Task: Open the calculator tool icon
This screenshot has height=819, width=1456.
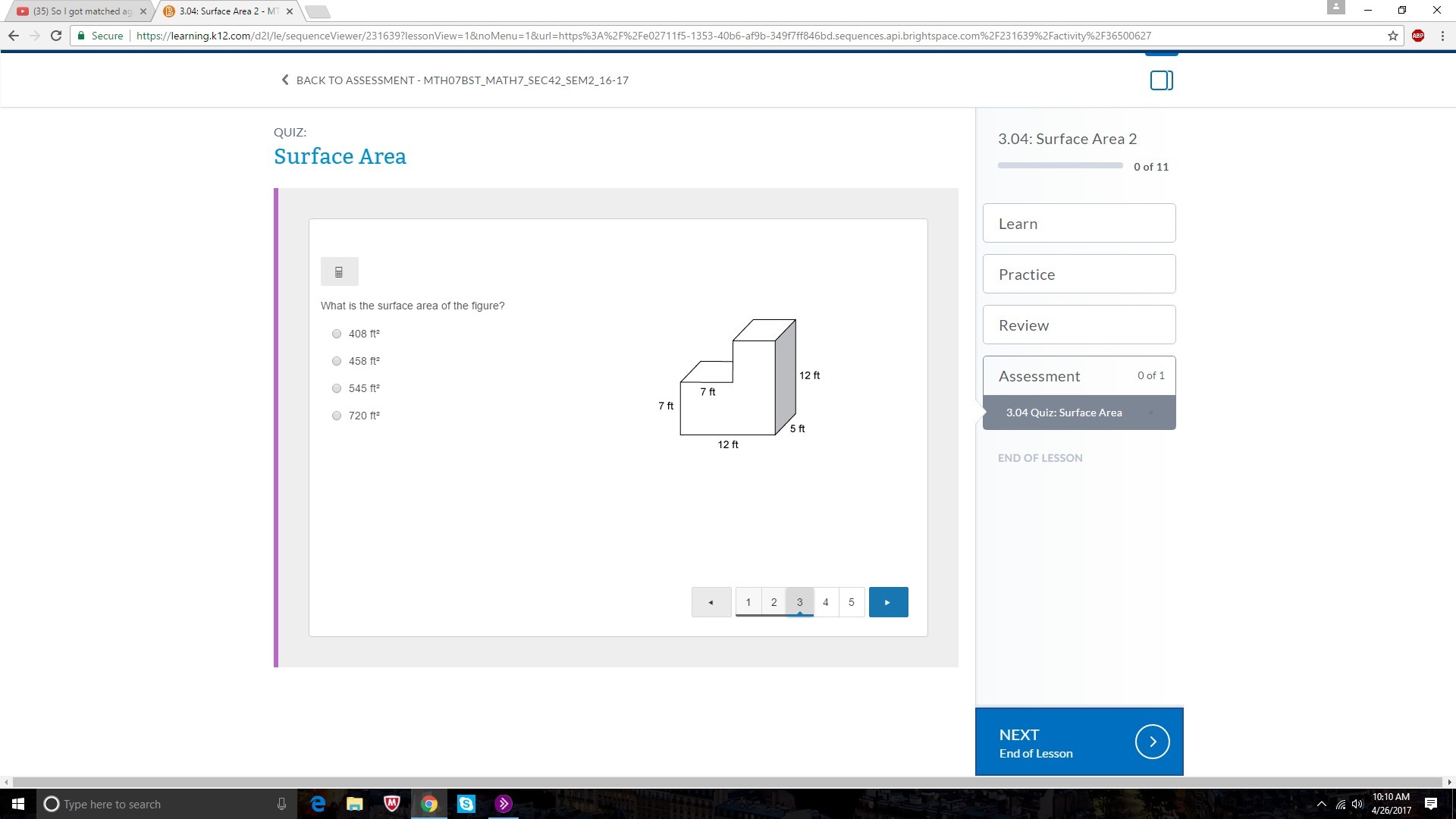Action: [x=339, y=271]
